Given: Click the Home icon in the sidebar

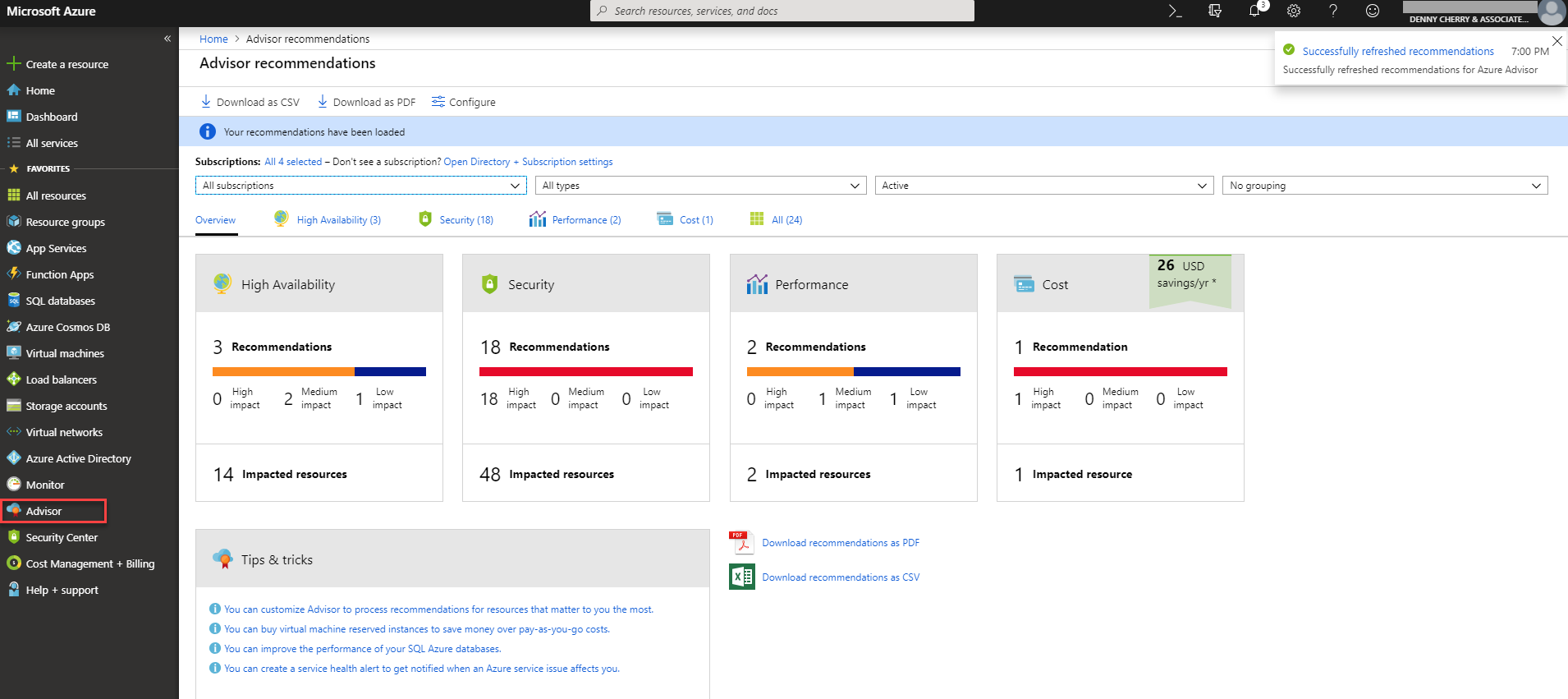Looking at the screenshot, I should [14, 90].
